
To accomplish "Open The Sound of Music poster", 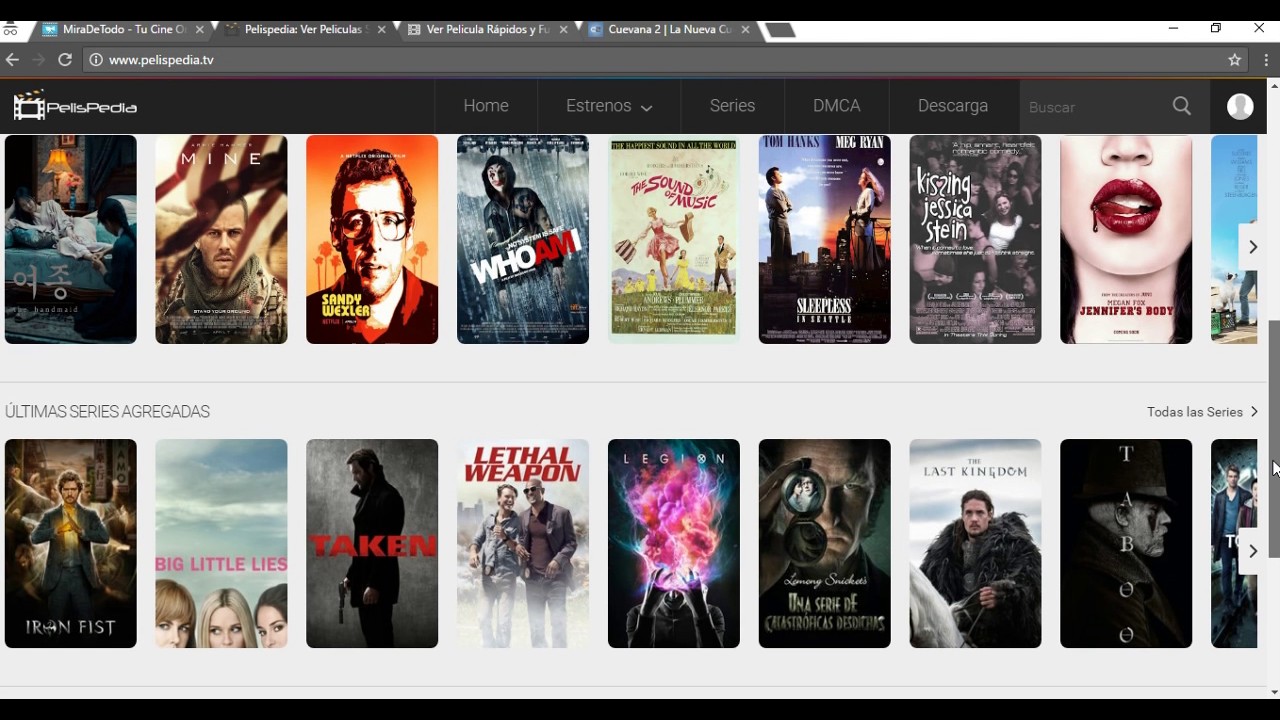I will (674, 239).
